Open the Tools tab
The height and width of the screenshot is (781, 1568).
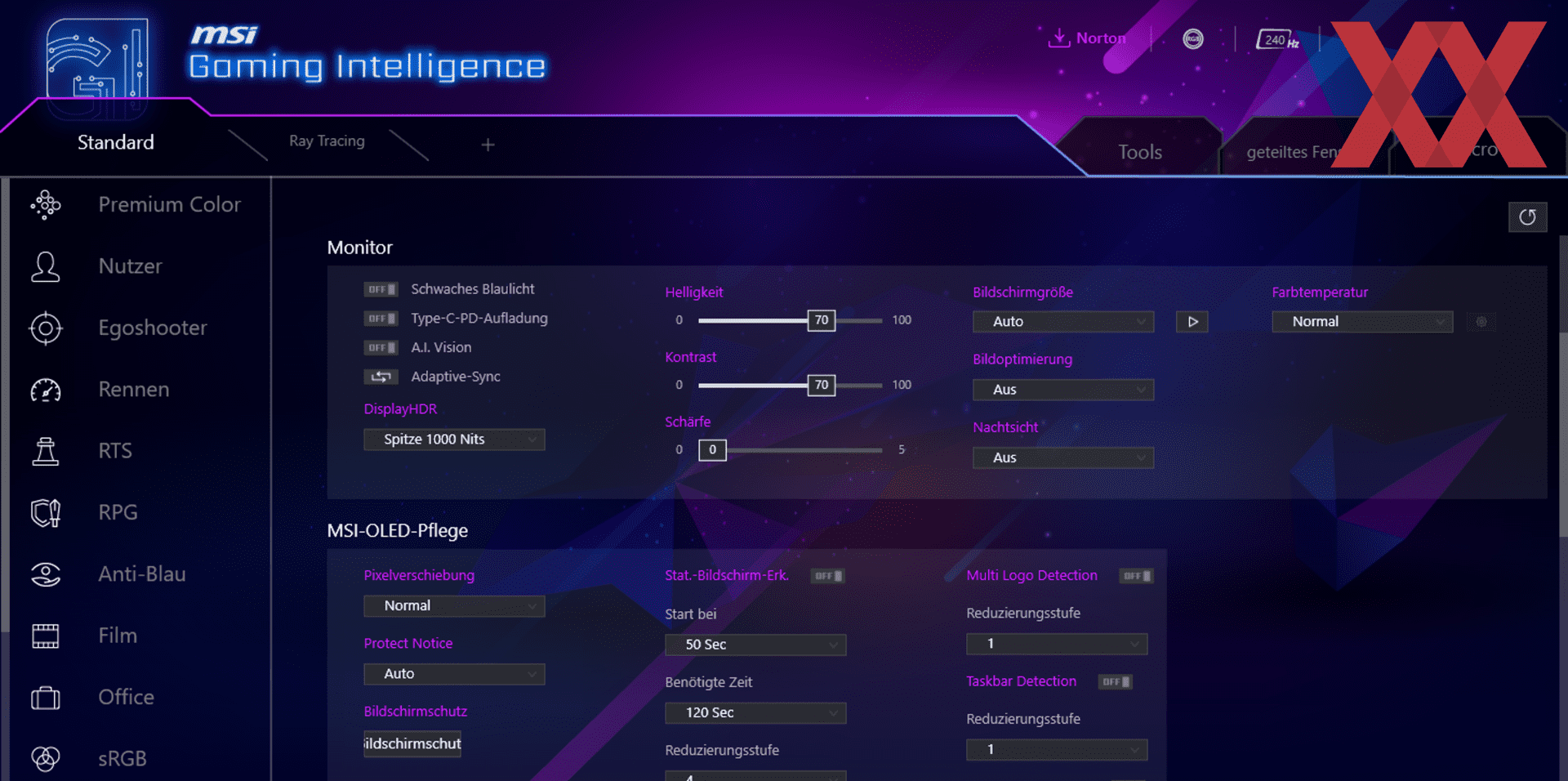tap(1140, 152)
